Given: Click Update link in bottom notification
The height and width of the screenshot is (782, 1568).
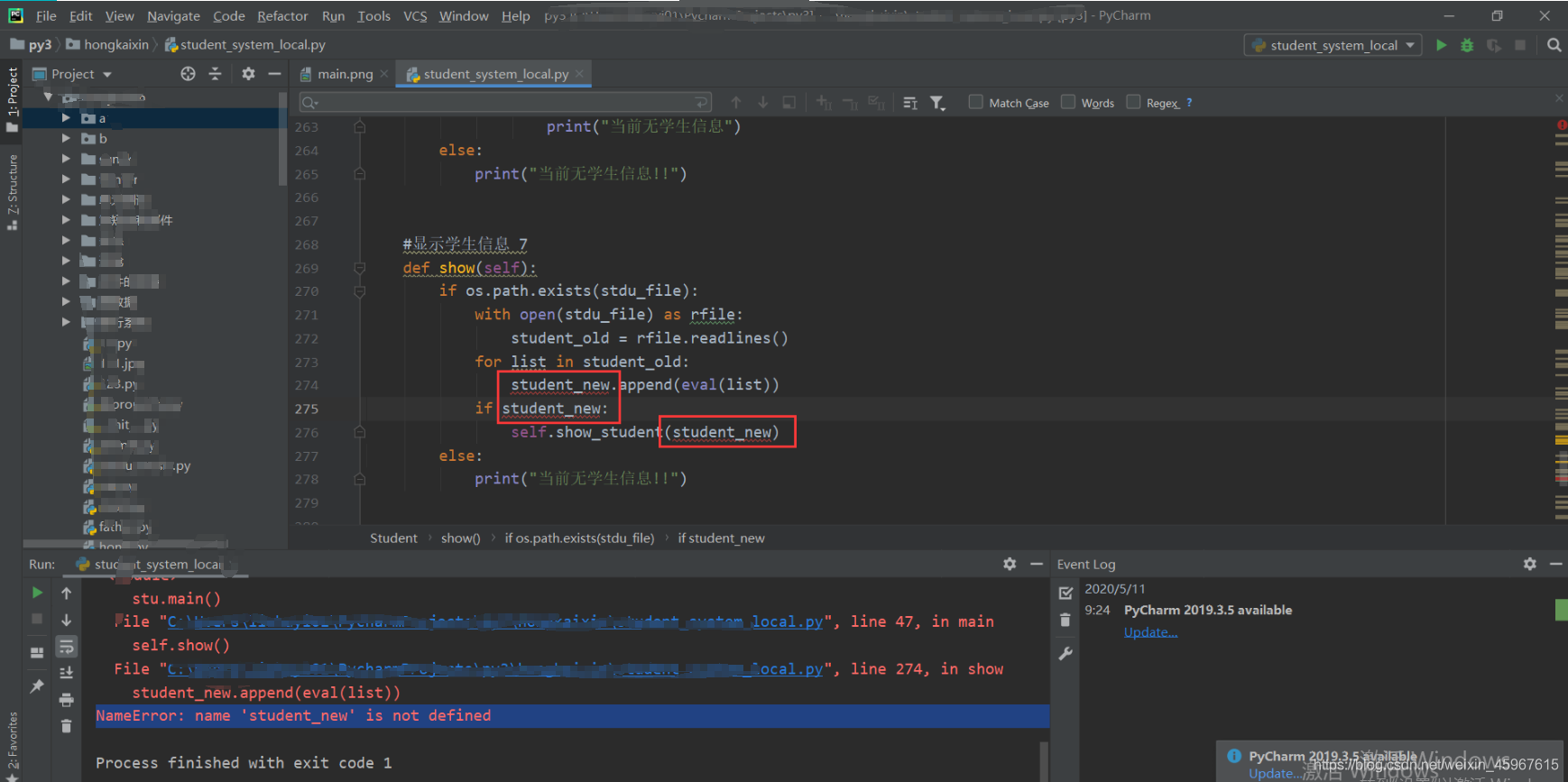Looking at the screenshot, I should (1273, 773).
